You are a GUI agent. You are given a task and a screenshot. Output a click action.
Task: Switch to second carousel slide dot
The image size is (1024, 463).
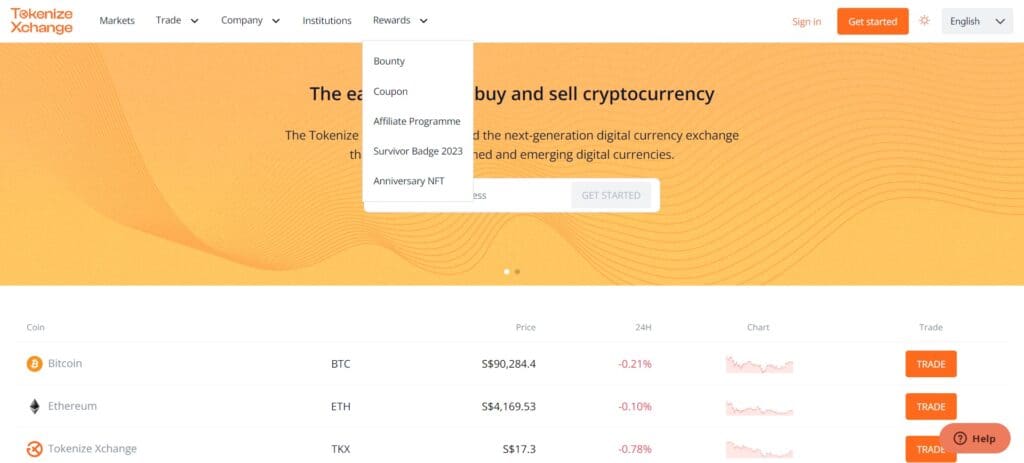517,272
